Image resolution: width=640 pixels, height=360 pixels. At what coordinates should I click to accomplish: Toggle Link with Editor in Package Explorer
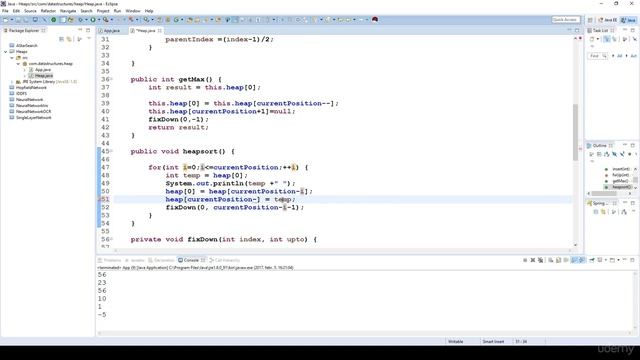69,39
